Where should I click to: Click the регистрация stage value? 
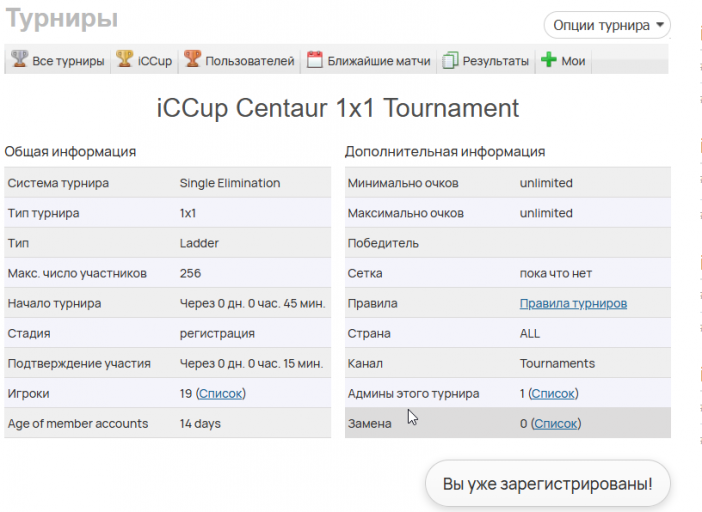[x=217, y=333]
